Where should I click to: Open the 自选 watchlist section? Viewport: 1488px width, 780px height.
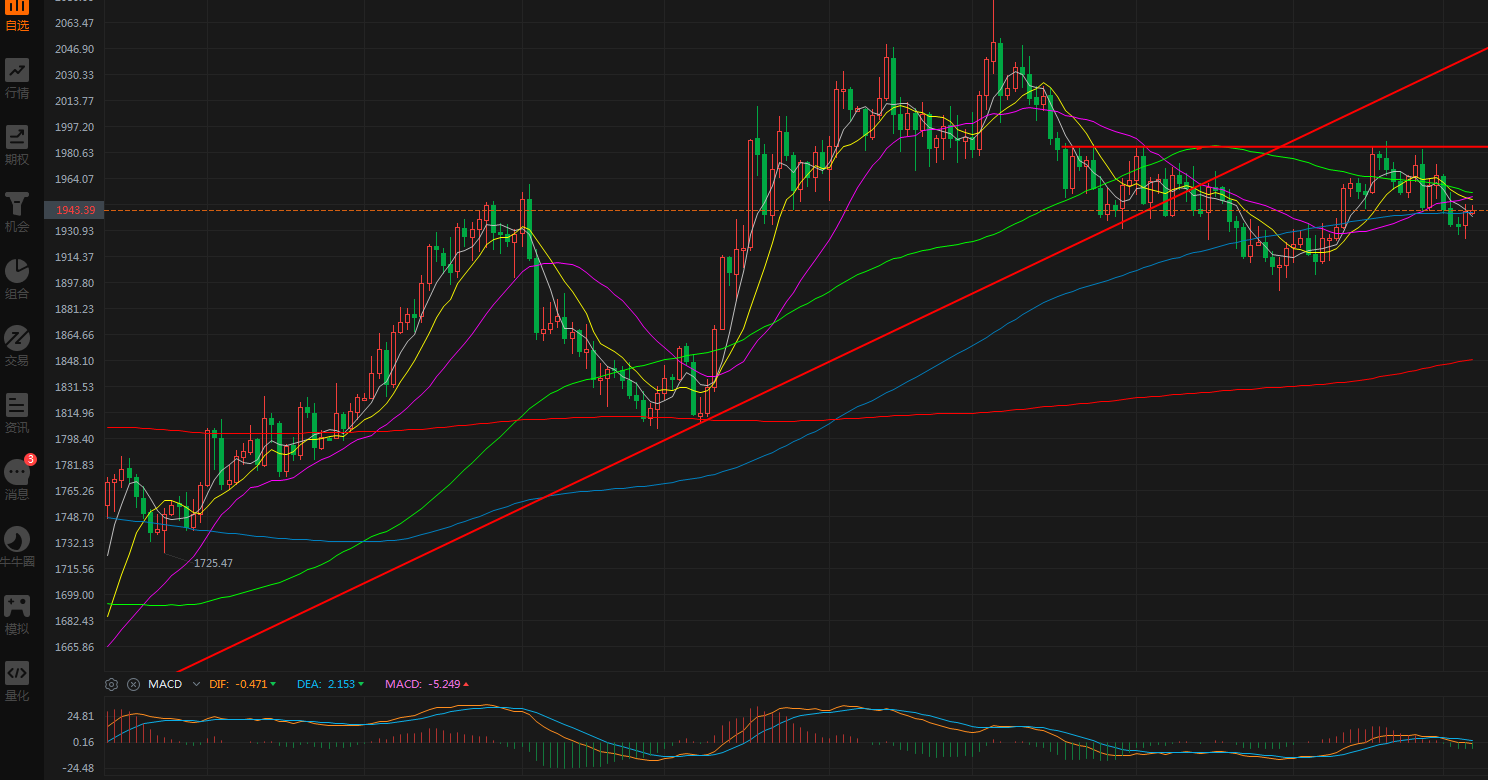point(17,13)
